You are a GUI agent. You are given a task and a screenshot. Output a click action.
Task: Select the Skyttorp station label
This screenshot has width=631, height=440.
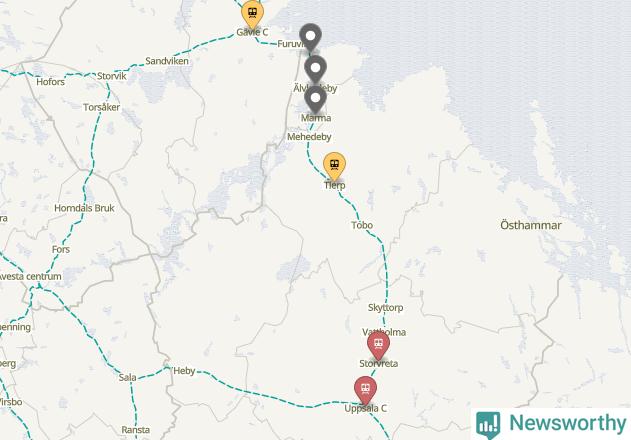[x=386, y=308]
